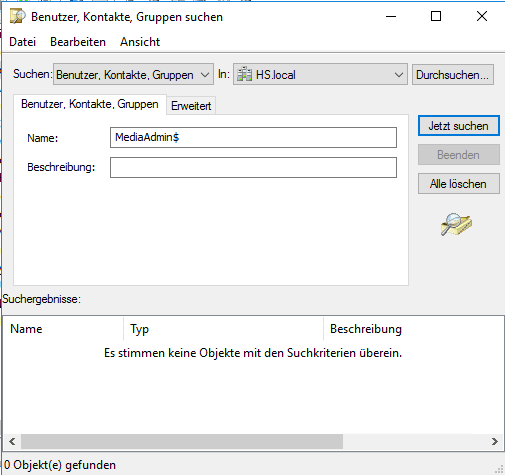Open the Ansicht menu
Viewport: 505px width, 475px height.
pos(140,42)
